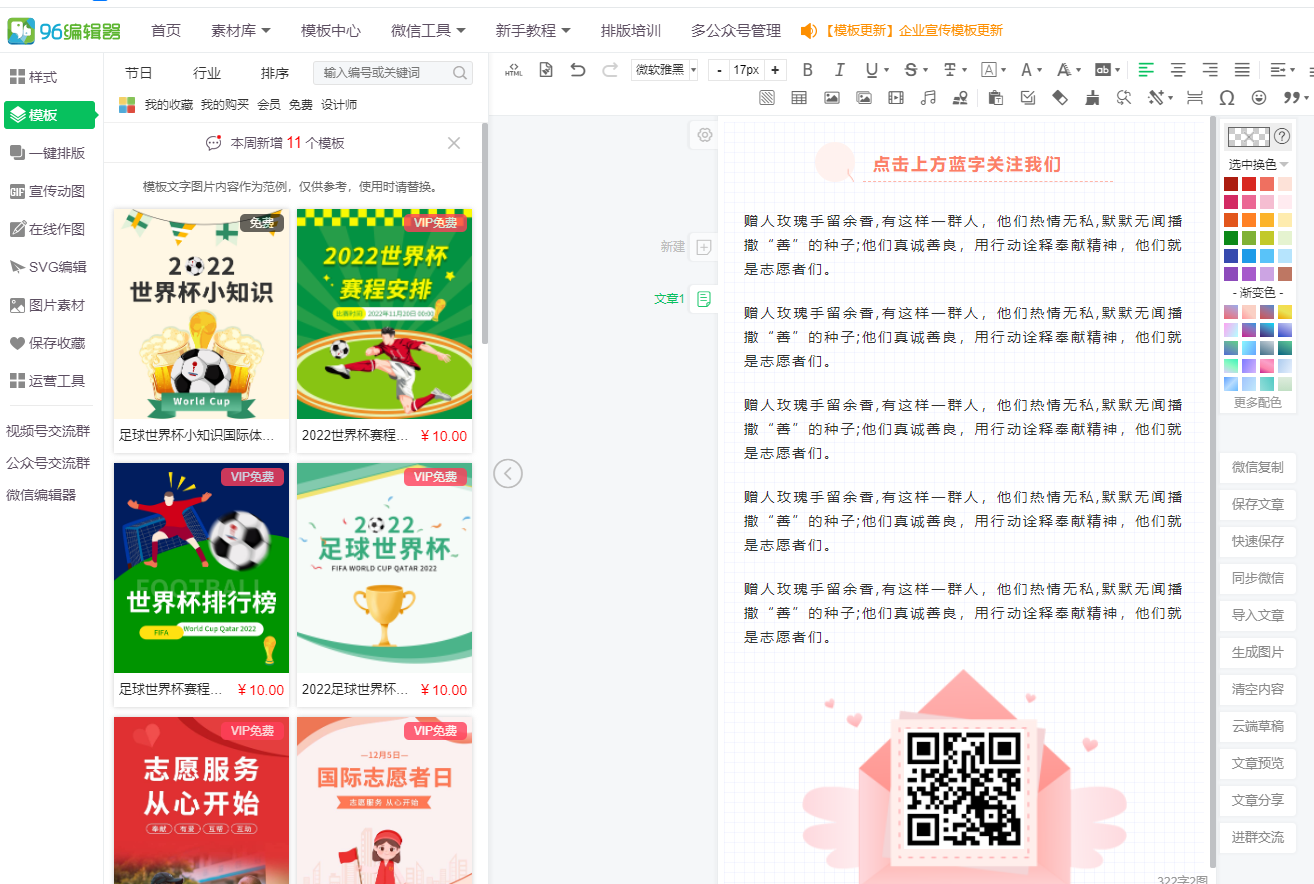
Task: Open 多公众号管理
Action: pyautogui.click(x=736, y=31)
